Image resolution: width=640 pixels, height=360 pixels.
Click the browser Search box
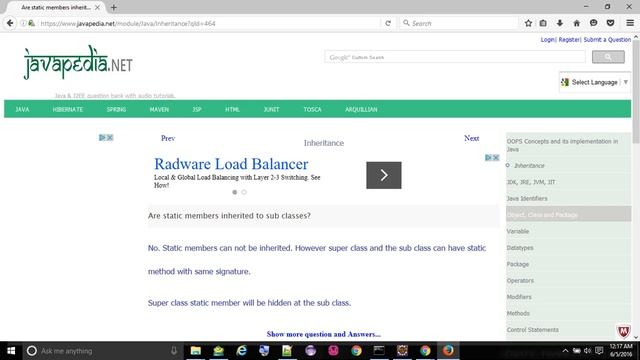[x=458, y=23]
